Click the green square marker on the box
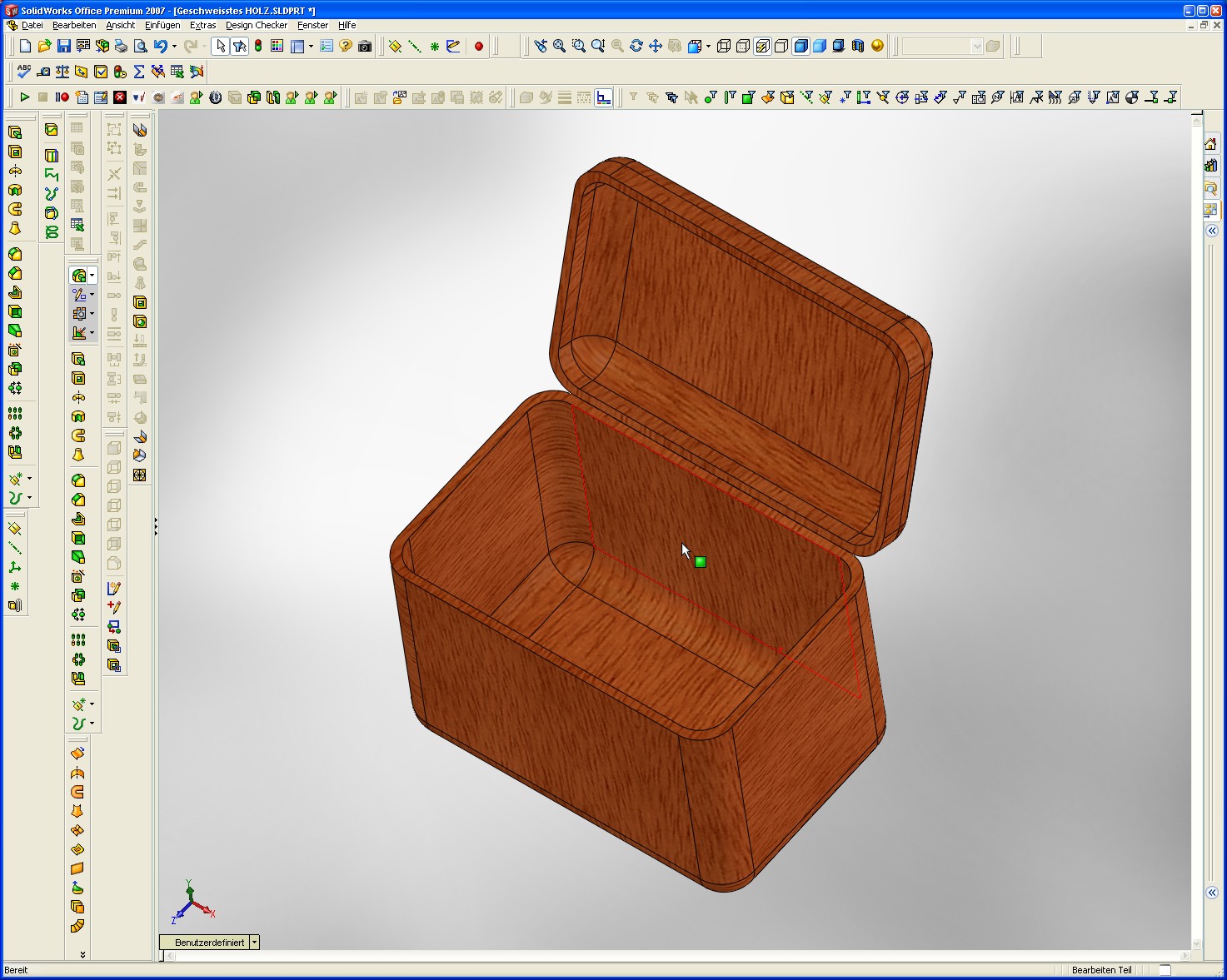The width and height of the screenshot is (1227, 980). [701, 562]
